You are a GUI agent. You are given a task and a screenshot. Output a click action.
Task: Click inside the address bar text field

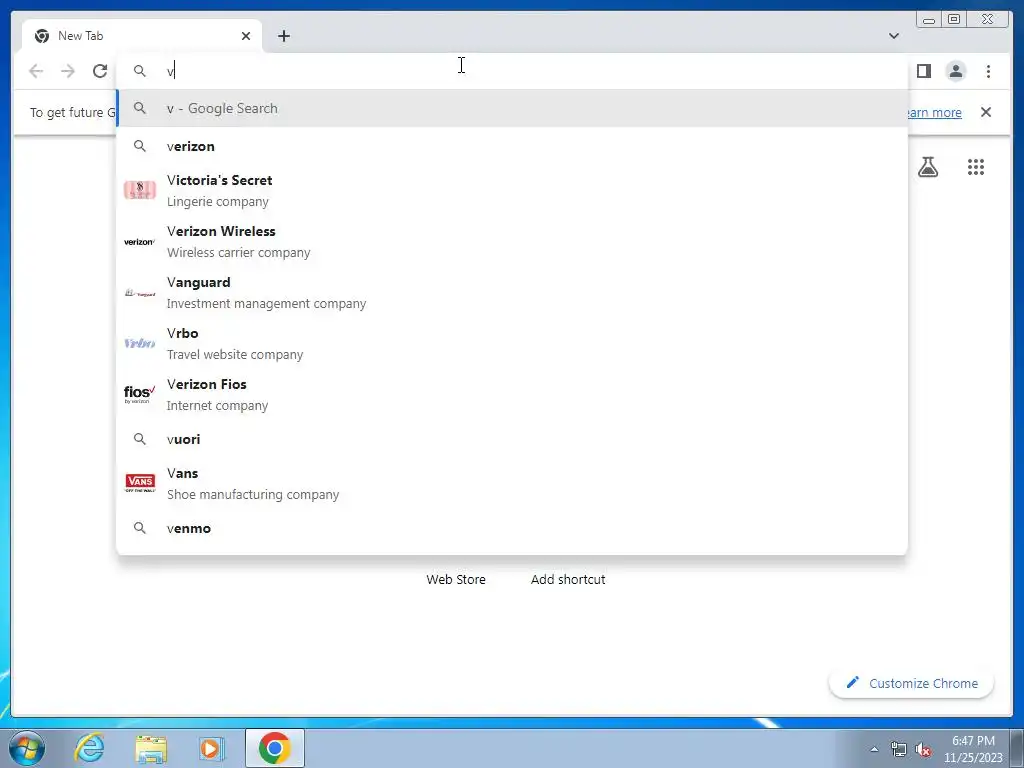tap(512, 71)
